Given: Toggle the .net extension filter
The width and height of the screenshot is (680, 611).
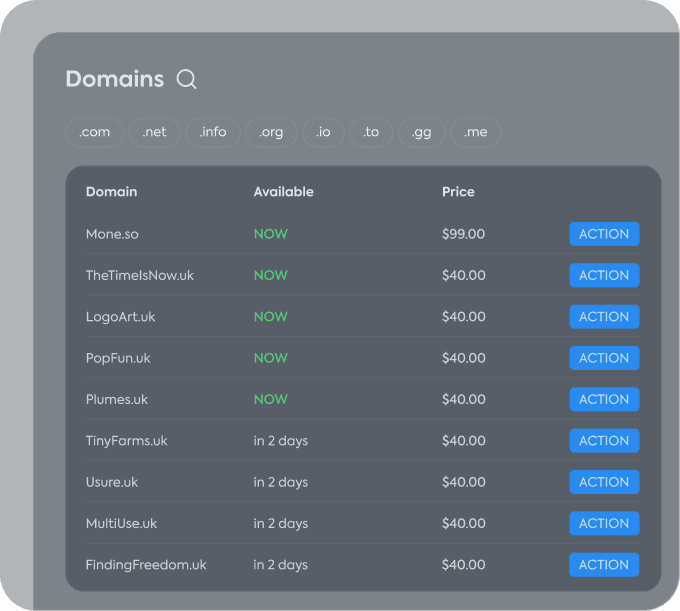Looking at the screenshot, I should pyautogui.click(x=155, y=132).
